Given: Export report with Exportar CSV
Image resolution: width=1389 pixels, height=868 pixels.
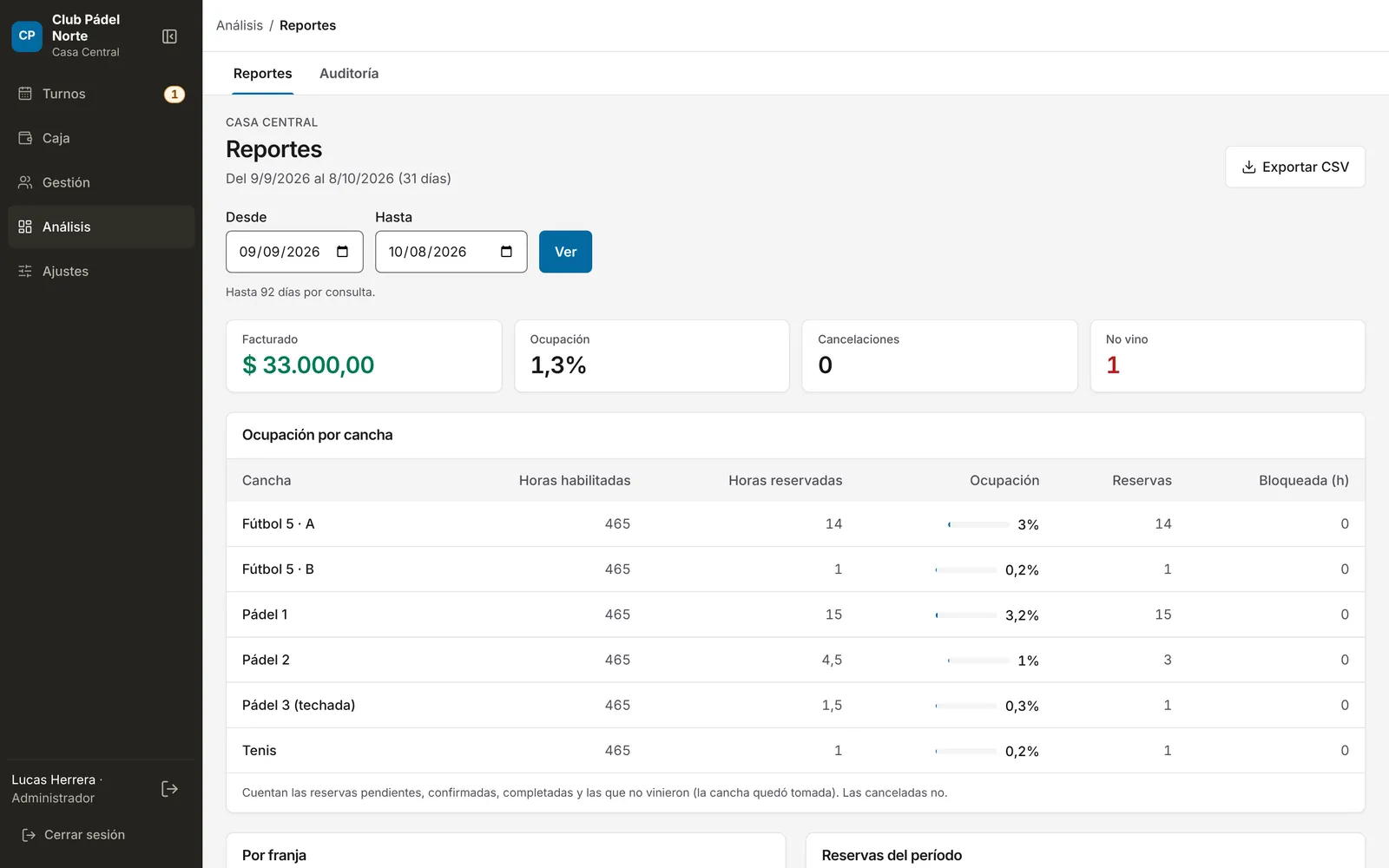Looking at the screenshot, I should click(1295, 167).
